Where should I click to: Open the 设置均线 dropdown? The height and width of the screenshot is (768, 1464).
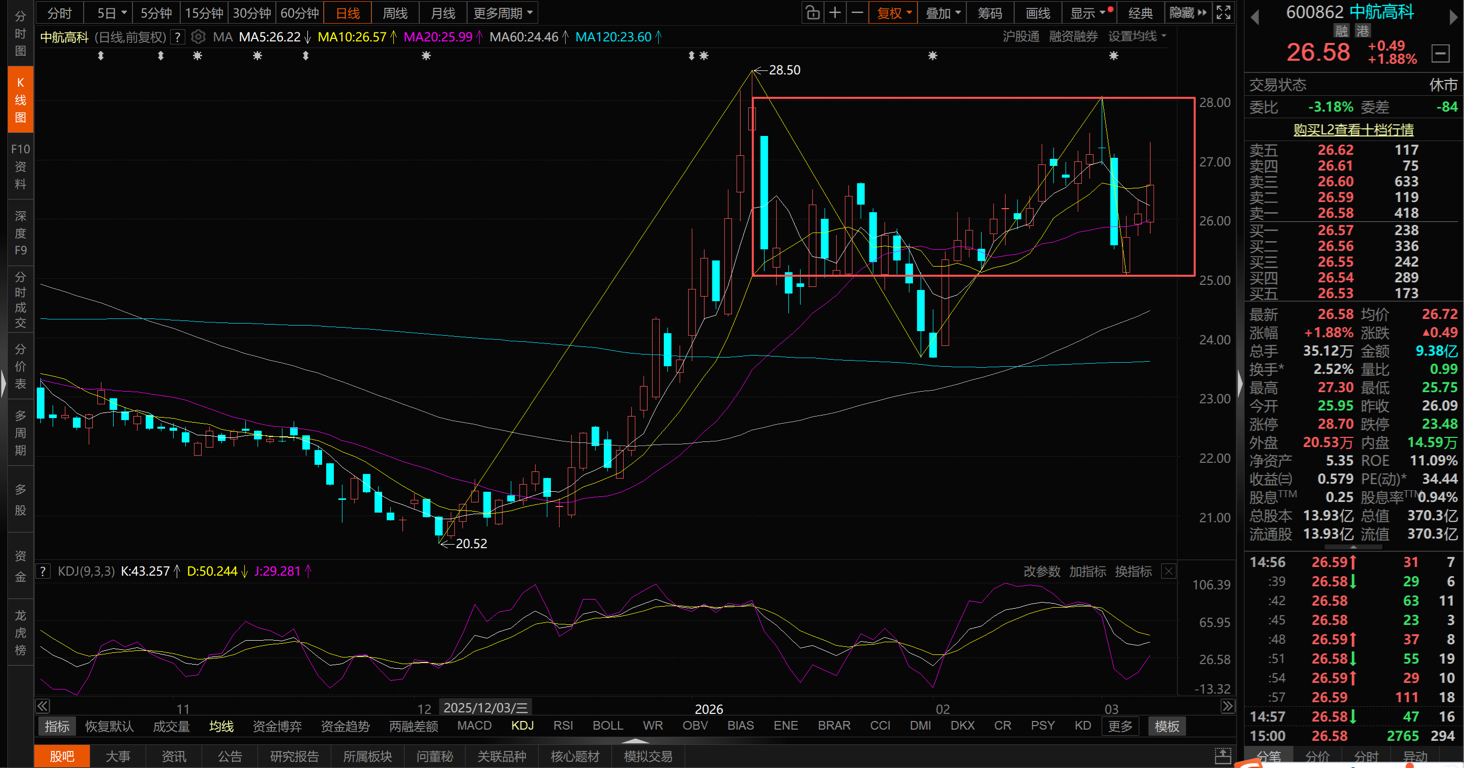pos(1137,37)
